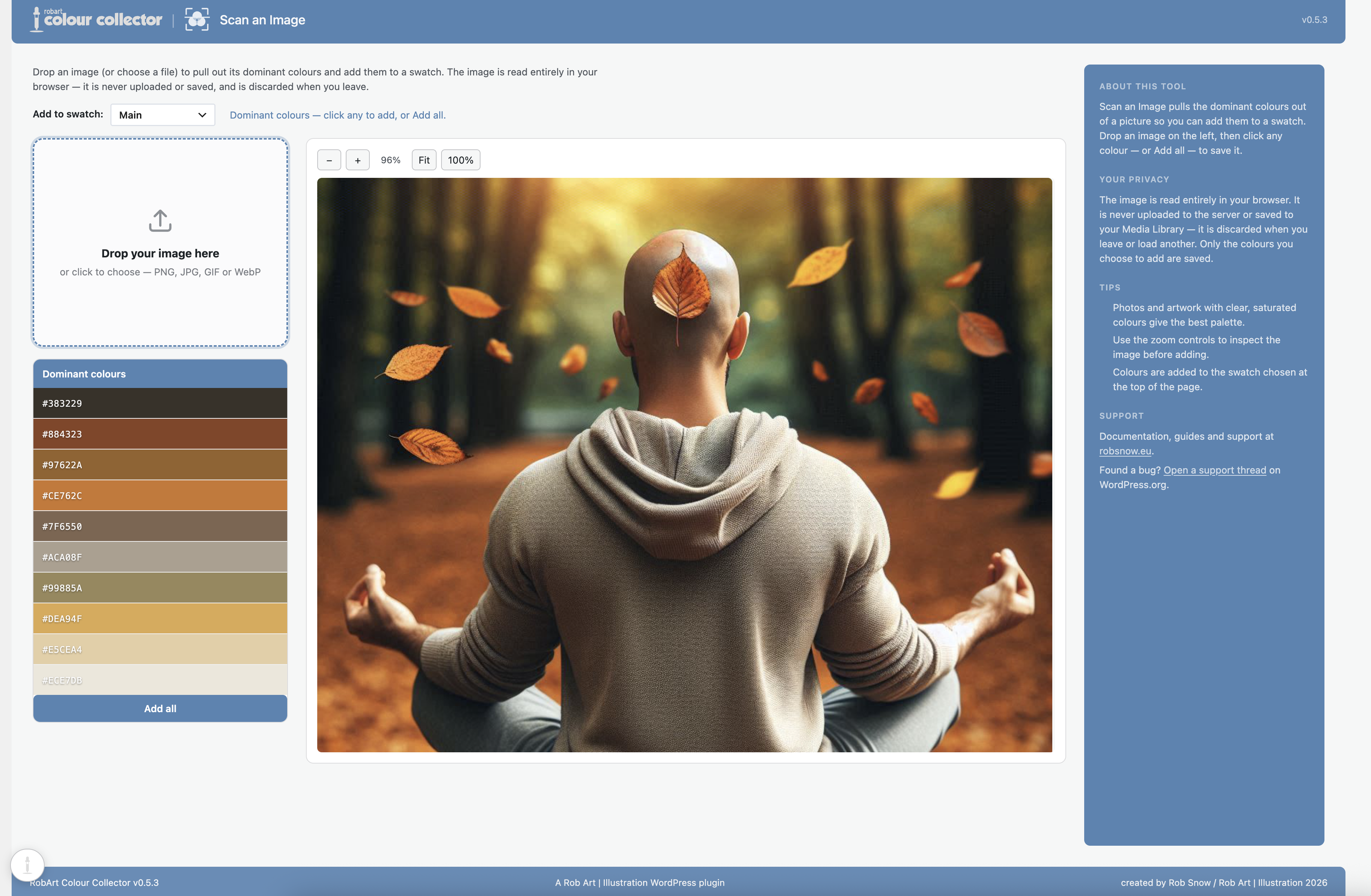Click Add all to save all colours
This screenshot has height=896, width=1371.
click(x=160, y=708)
